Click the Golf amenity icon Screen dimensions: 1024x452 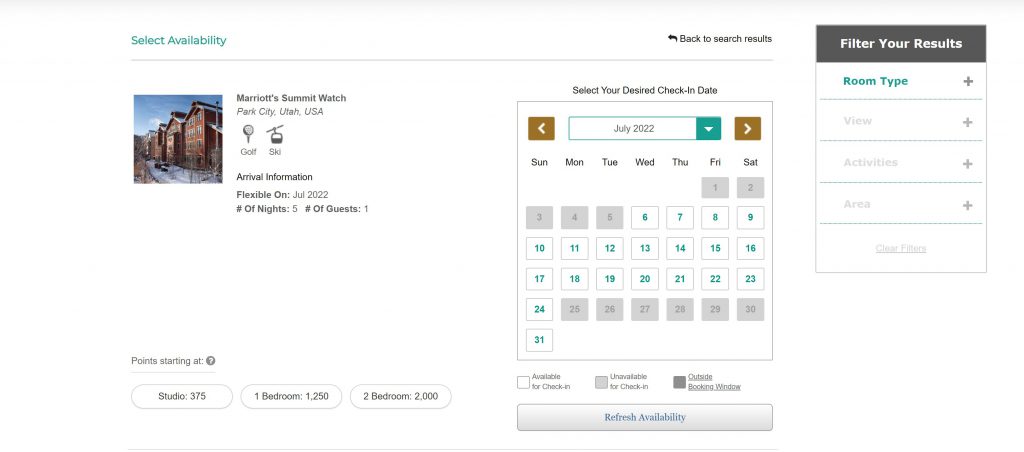pos(248,134)
